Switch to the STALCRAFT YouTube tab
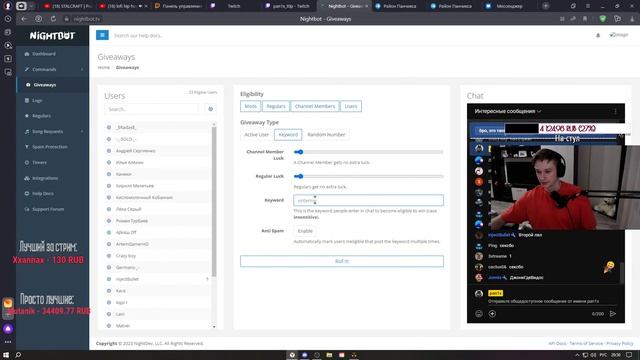This screenshot has height=360, width=640. (68, 6)
